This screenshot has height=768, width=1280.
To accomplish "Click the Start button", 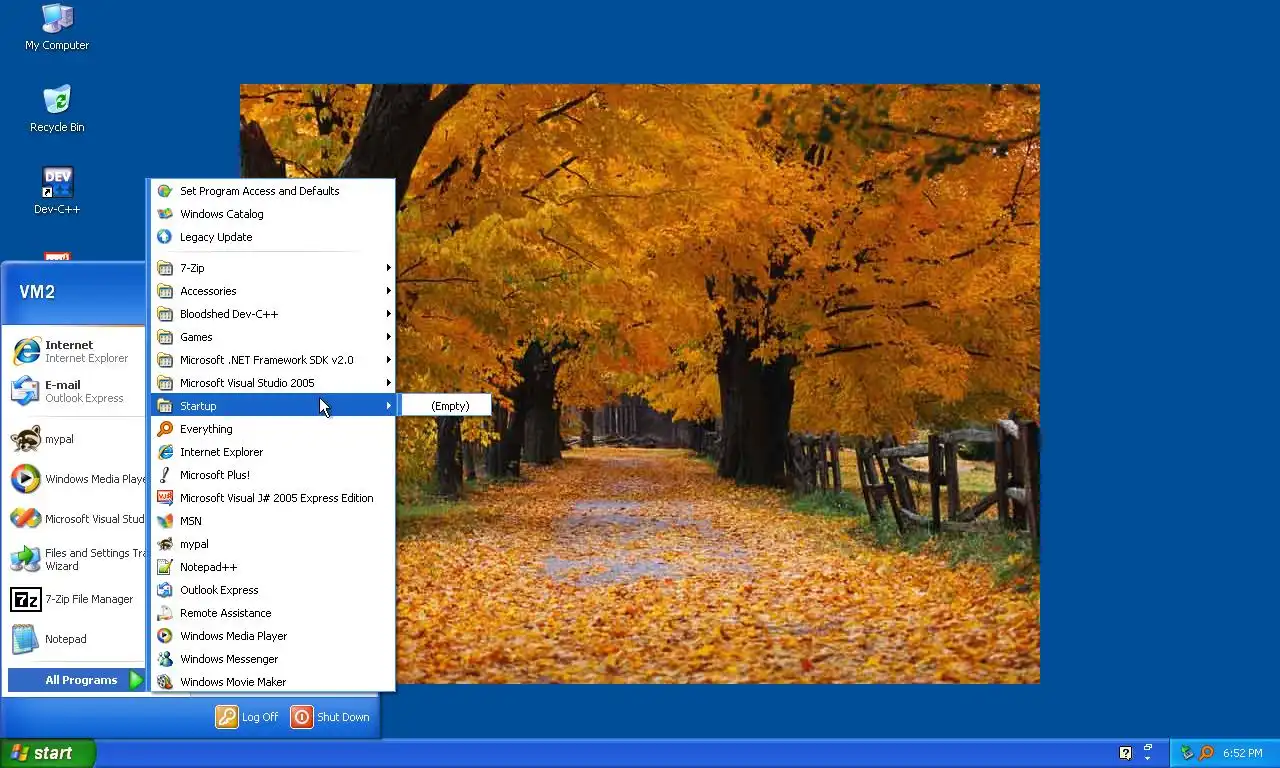I will tap(48, 753).
